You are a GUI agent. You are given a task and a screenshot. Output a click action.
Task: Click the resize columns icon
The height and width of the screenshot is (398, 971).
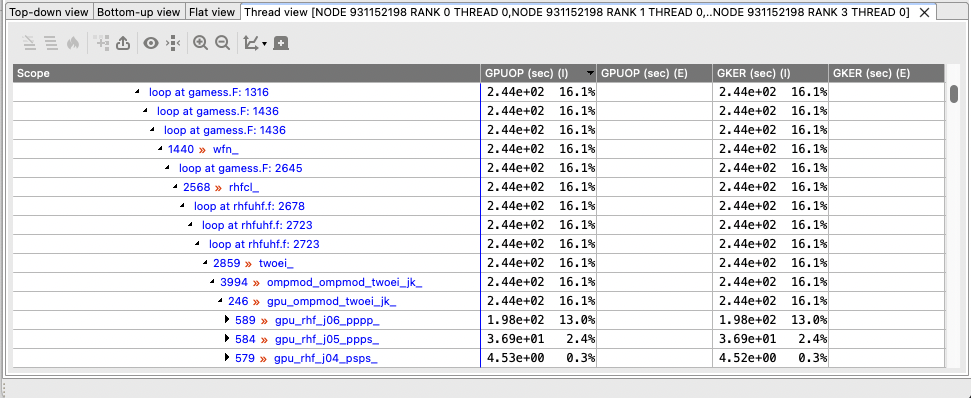173,43
